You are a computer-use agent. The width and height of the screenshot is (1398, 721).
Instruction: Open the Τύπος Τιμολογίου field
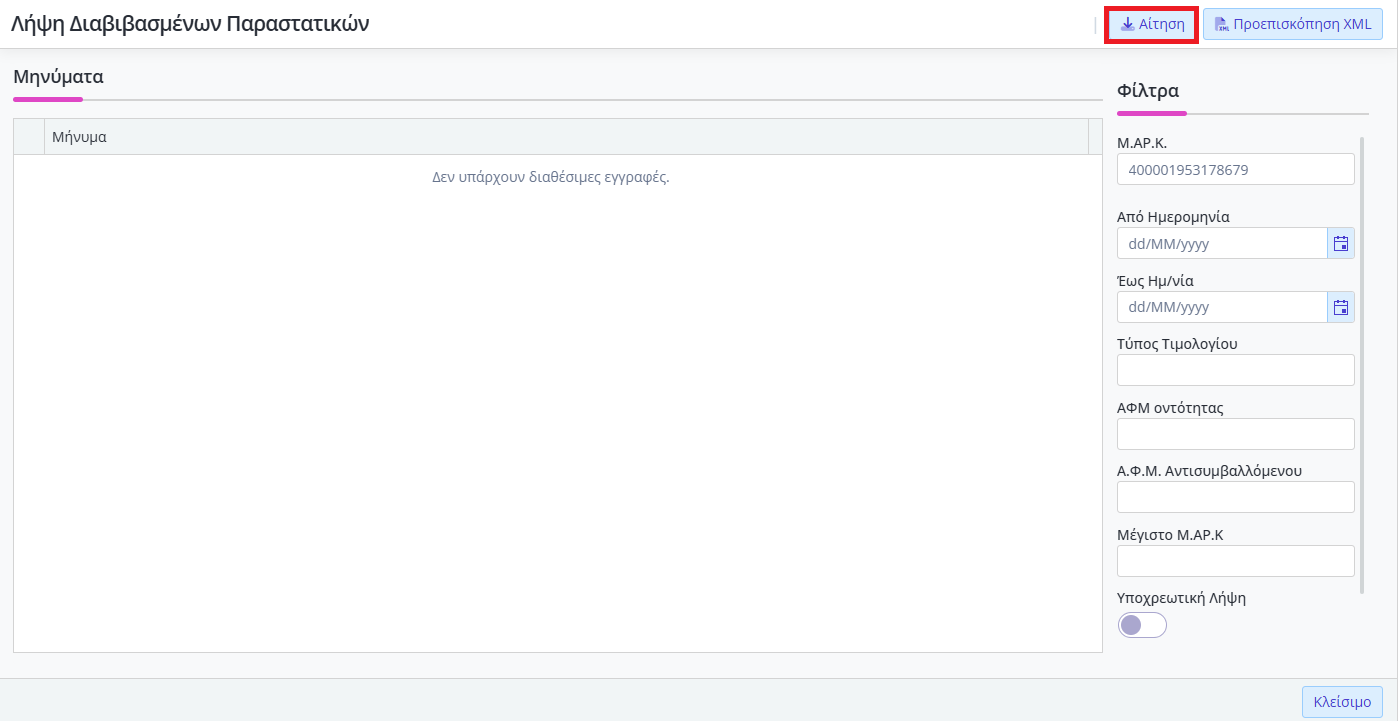tap(1235, 370)
